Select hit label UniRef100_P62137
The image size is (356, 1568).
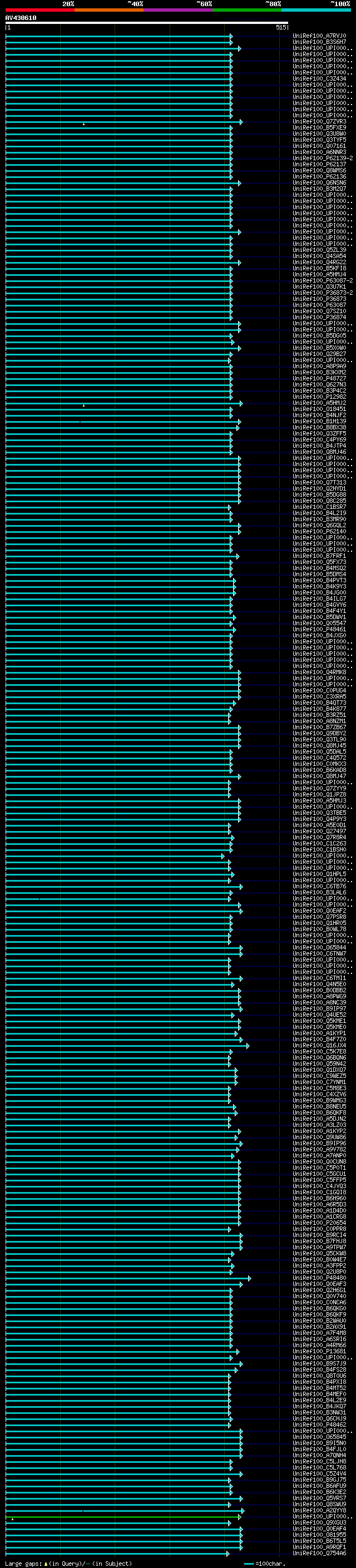coord(319,164)
